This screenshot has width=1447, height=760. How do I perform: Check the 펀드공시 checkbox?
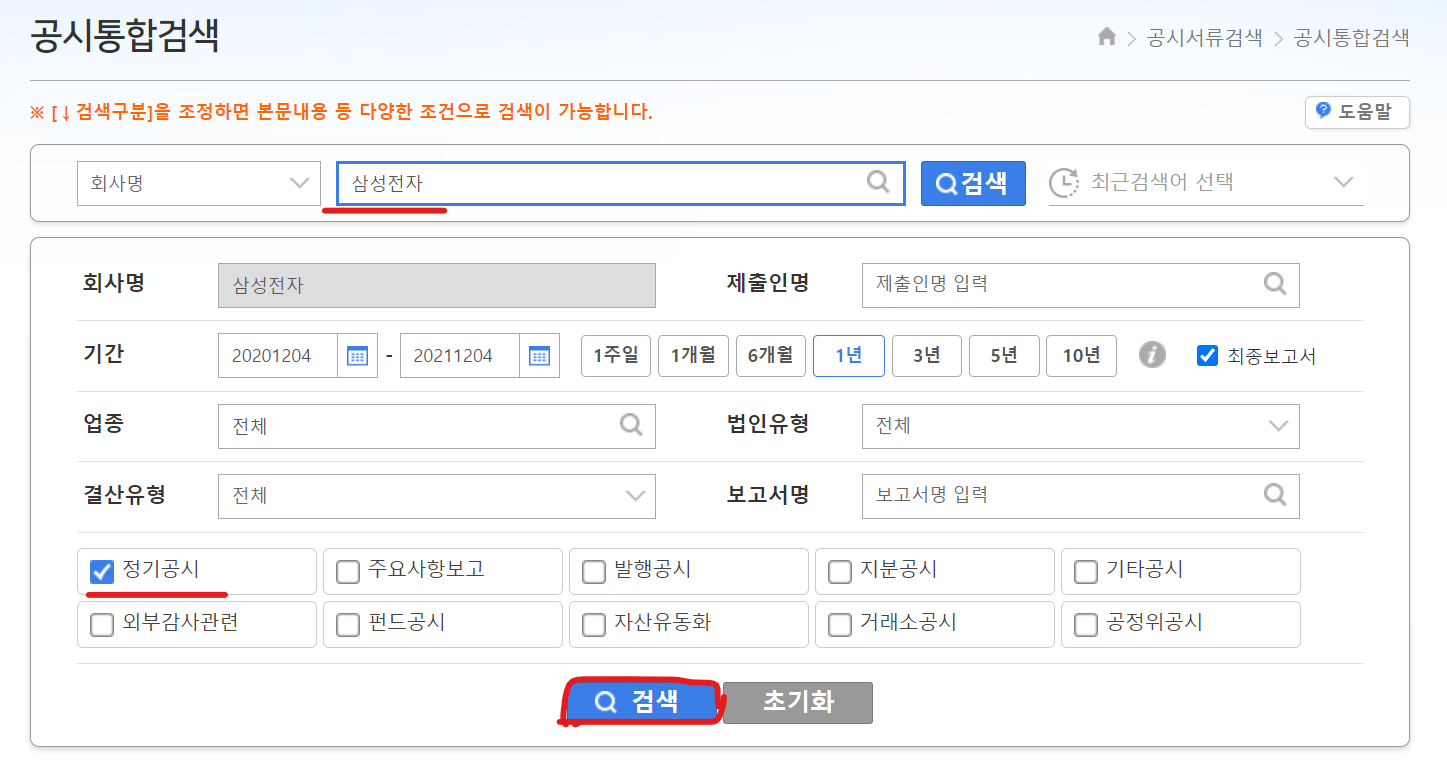point(347,625)
